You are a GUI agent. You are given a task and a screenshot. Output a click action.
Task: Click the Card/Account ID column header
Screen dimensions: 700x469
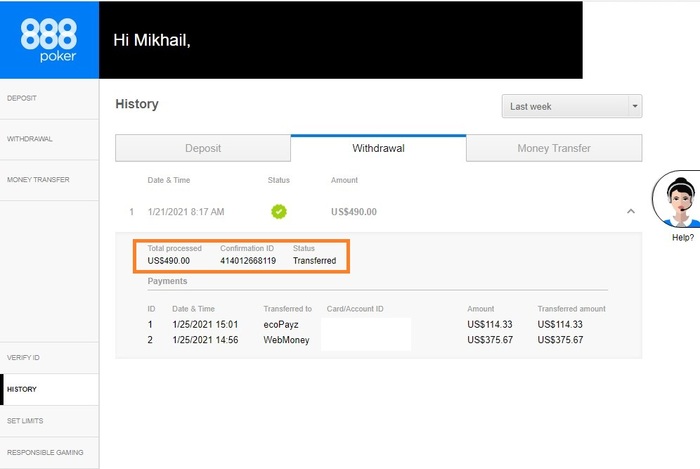pos(355,309)
